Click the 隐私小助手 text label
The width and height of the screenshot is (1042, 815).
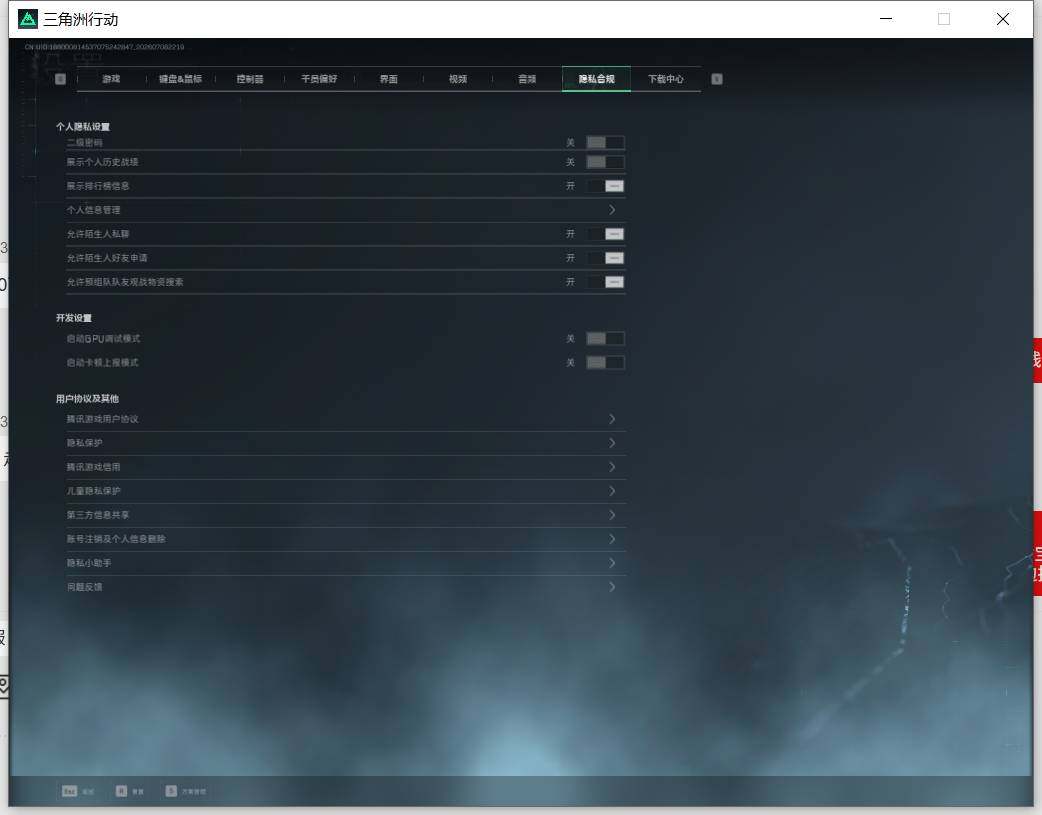88,563
